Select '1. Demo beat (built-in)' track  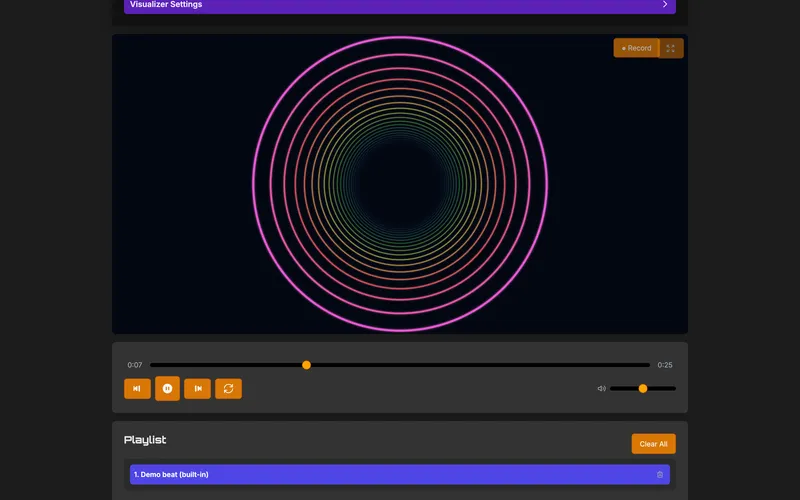(399, 474)
